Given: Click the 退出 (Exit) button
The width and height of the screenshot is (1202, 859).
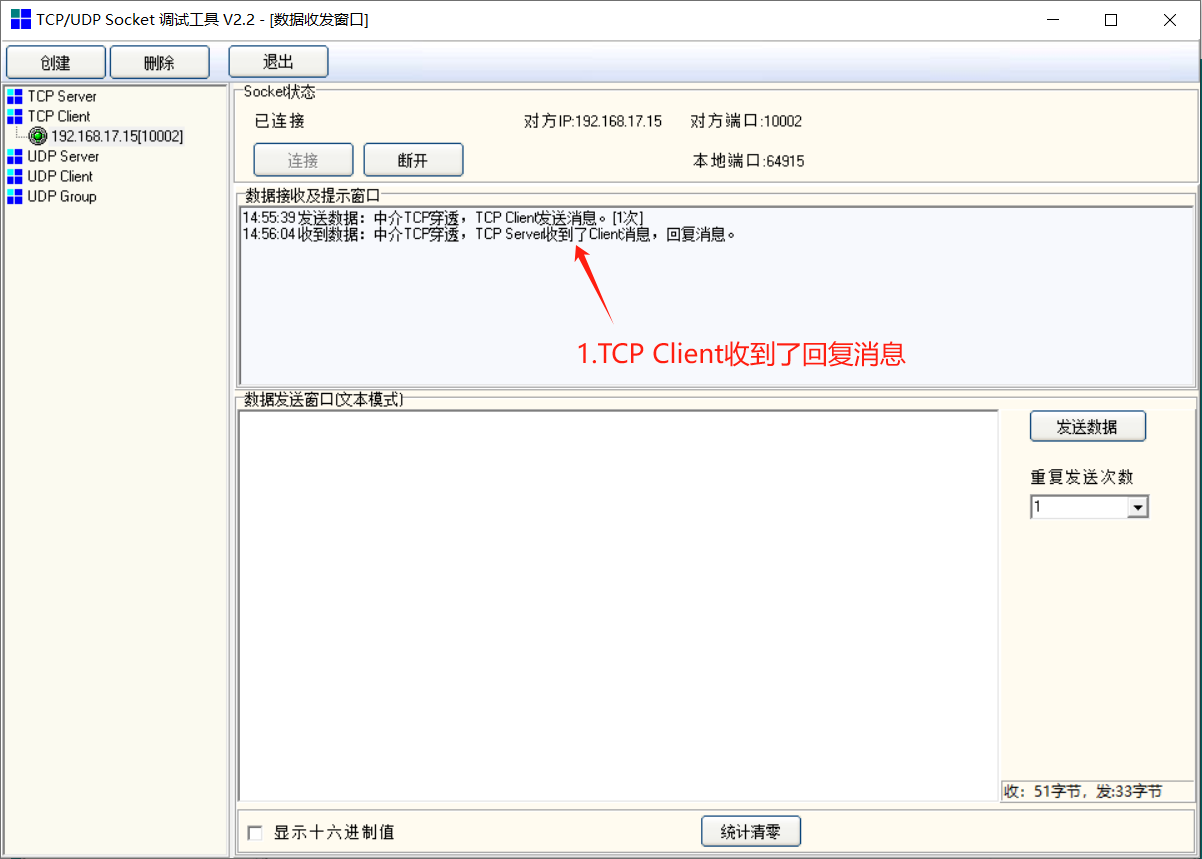Looking at the screenshot, I should click(x=277, y=61).
